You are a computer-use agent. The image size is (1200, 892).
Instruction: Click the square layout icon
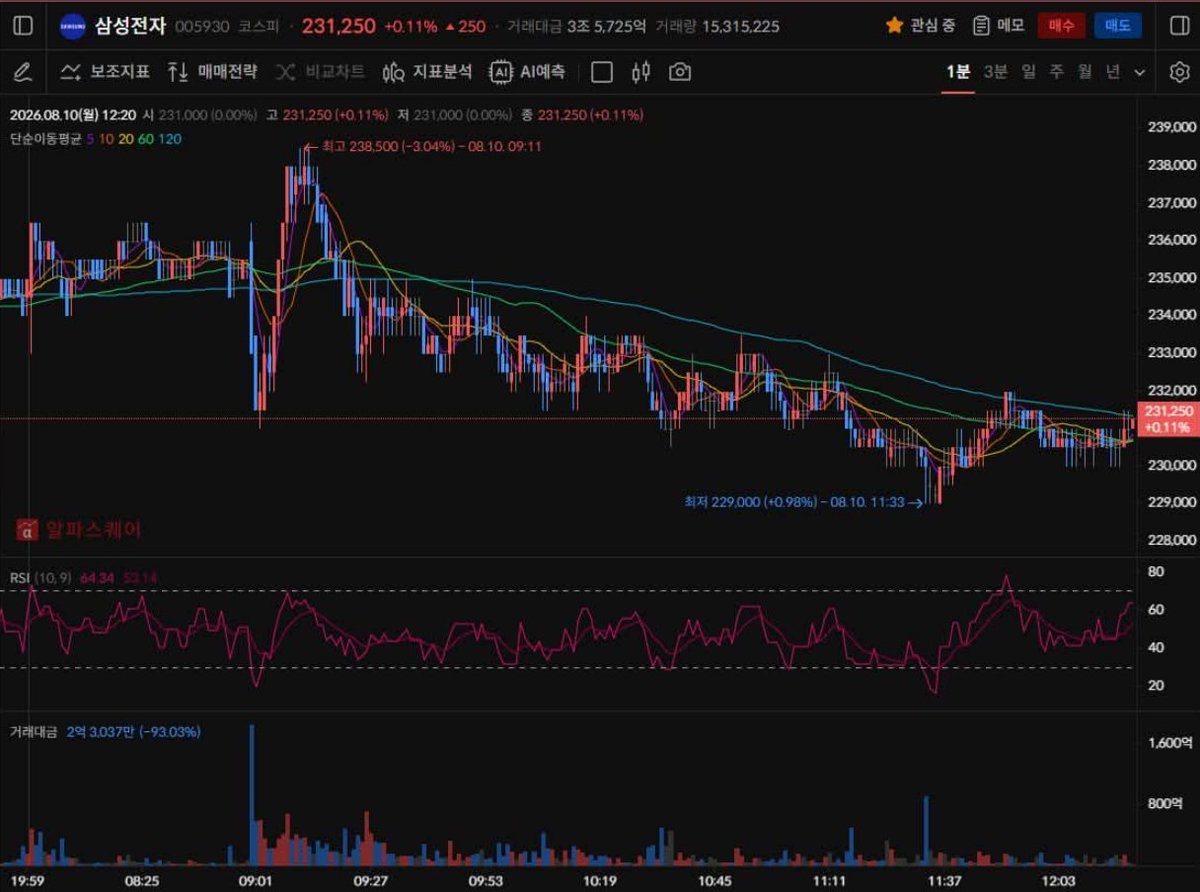(x=601, y=72)
